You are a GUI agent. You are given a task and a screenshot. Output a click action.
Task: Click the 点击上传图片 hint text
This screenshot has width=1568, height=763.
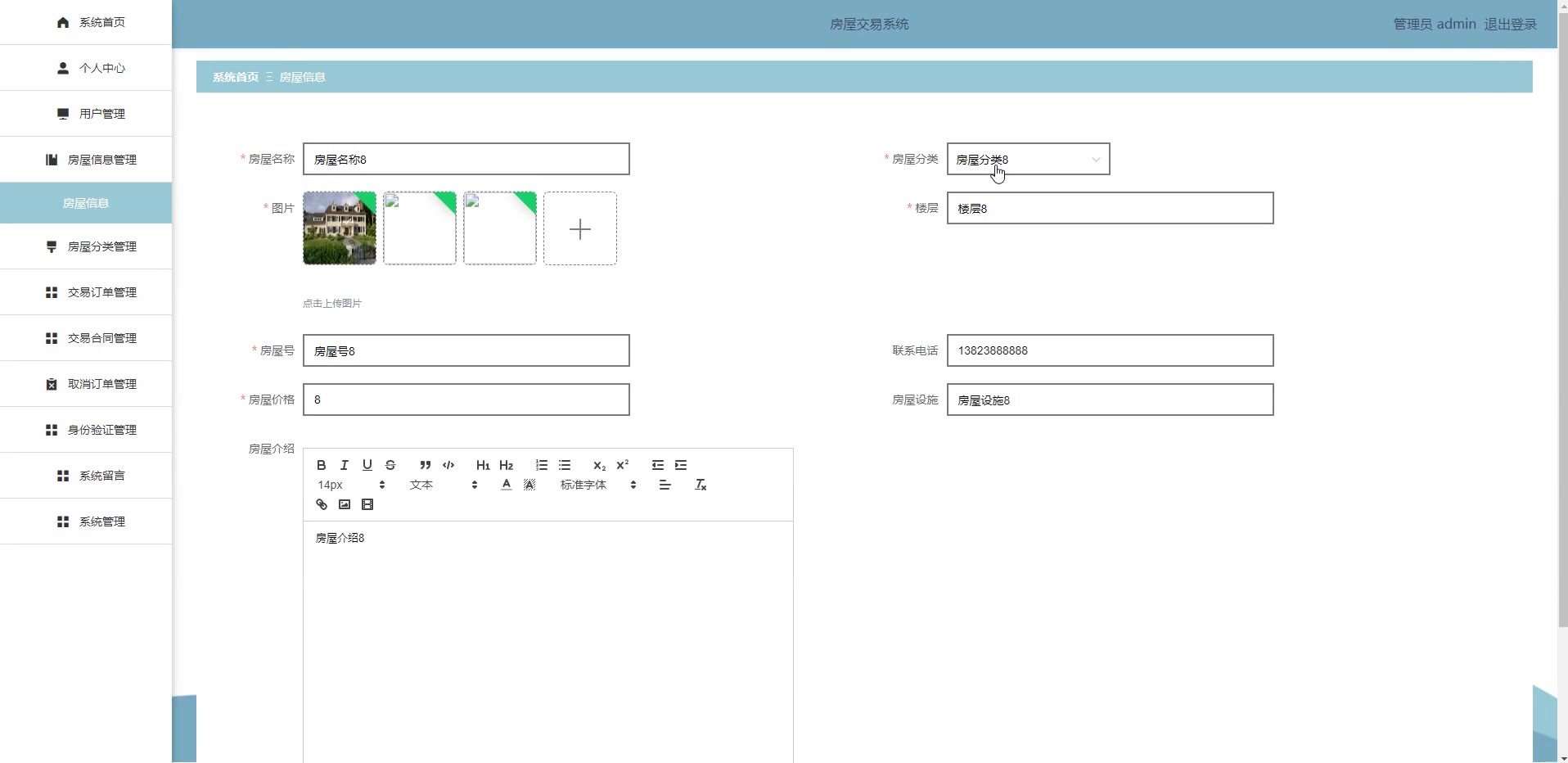(x=332, y=303)
